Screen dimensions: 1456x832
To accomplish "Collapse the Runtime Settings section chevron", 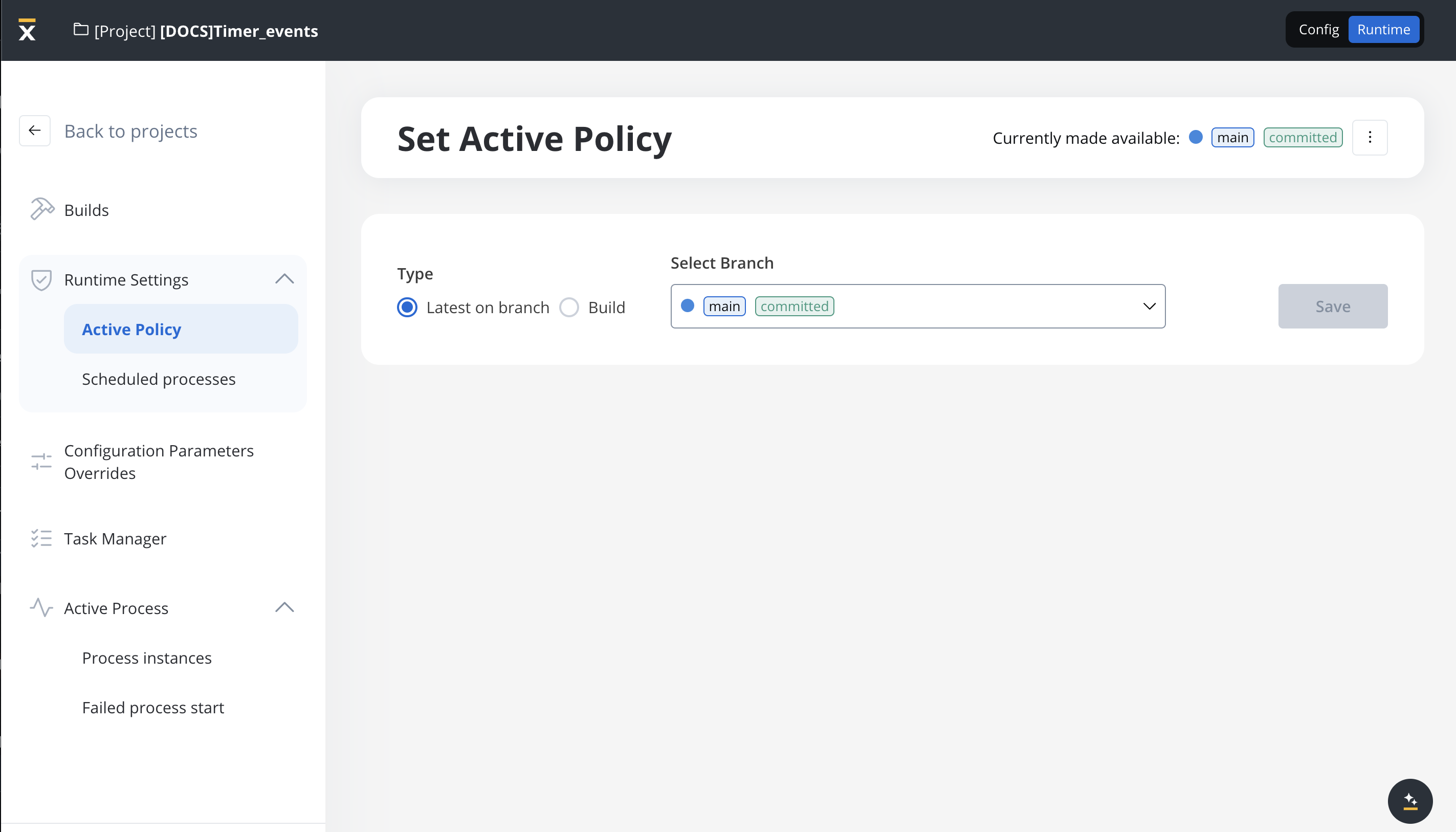I will tap(284, 279).
